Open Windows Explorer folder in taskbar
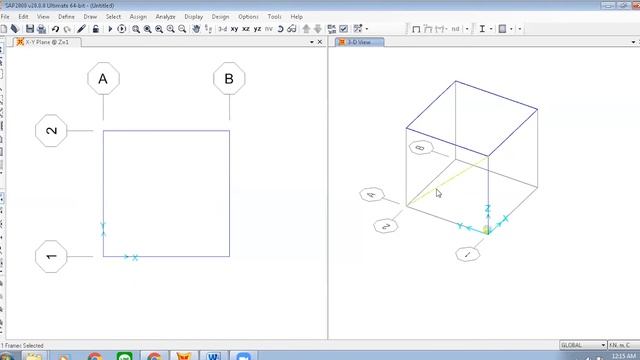 (34, 356)
